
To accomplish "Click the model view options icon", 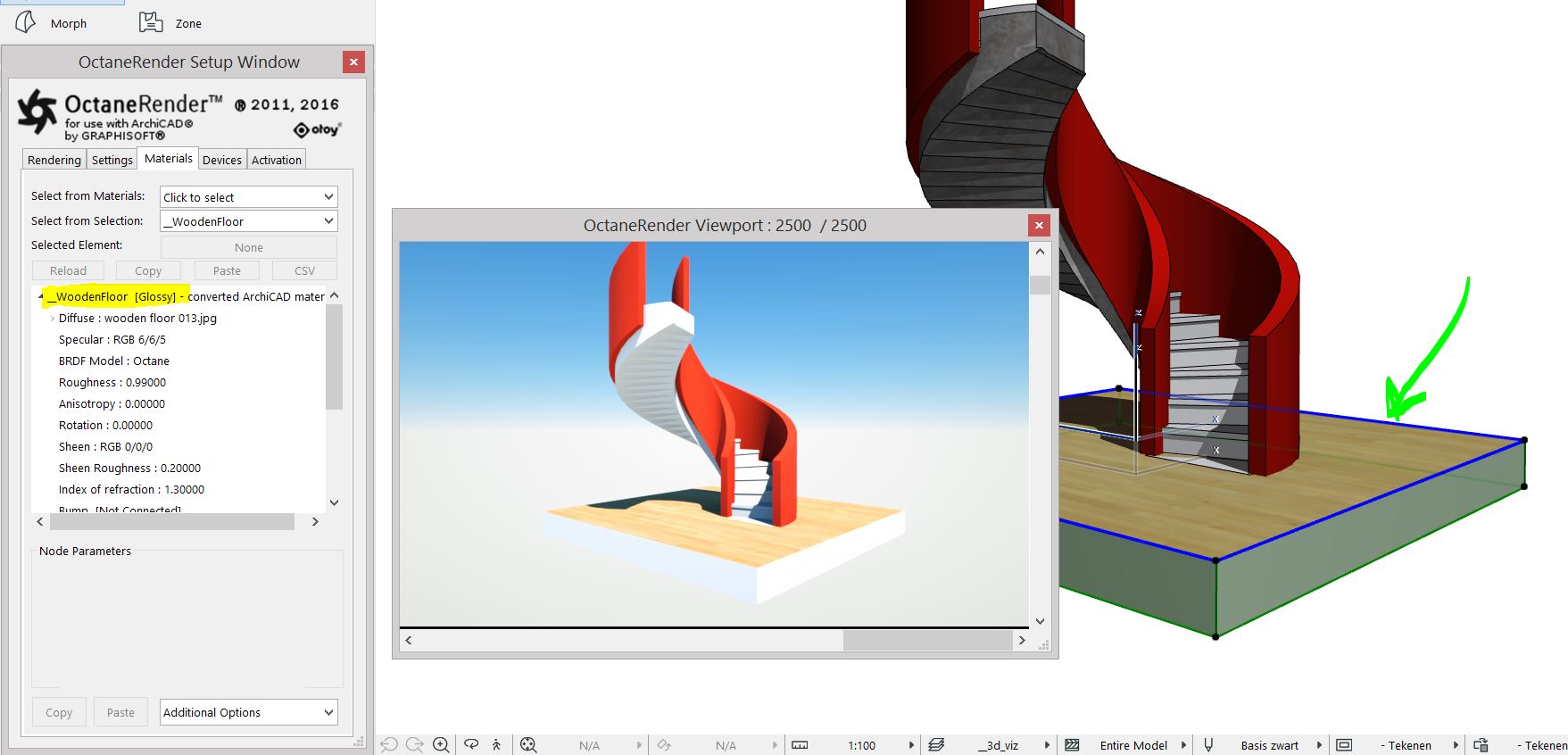I will 1345,745.
